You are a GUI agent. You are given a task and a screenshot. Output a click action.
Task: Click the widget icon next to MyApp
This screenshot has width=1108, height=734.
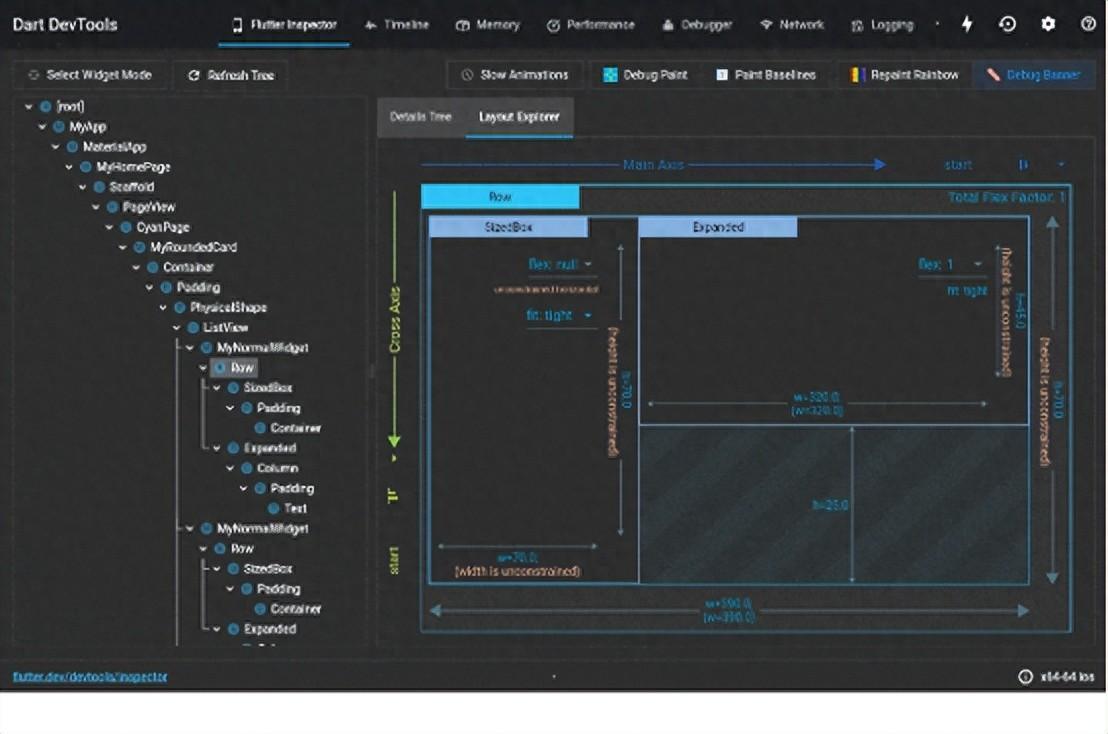[x=59, y=127]
